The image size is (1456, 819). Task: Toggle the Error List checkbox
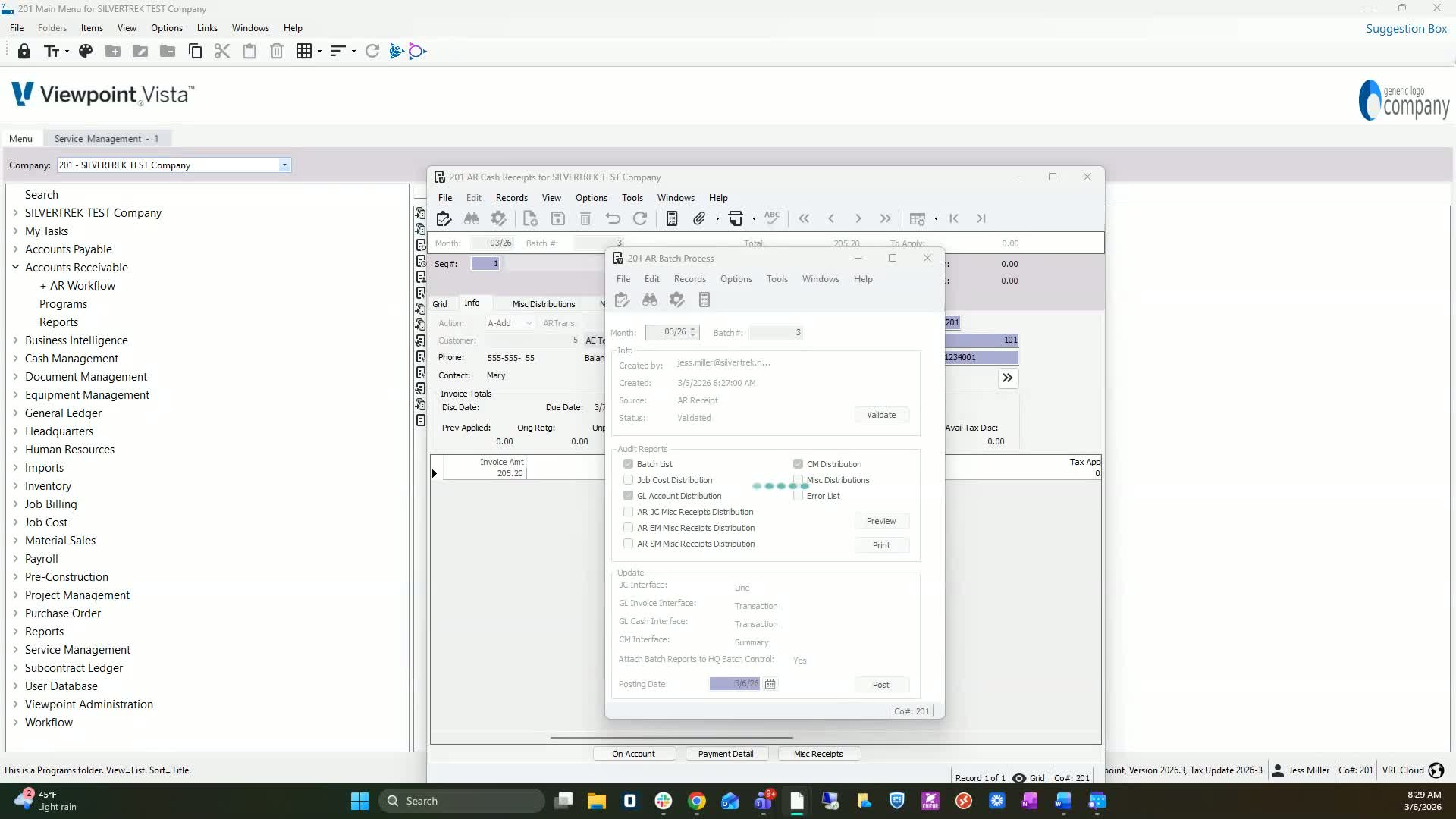(x=798, y=496)
